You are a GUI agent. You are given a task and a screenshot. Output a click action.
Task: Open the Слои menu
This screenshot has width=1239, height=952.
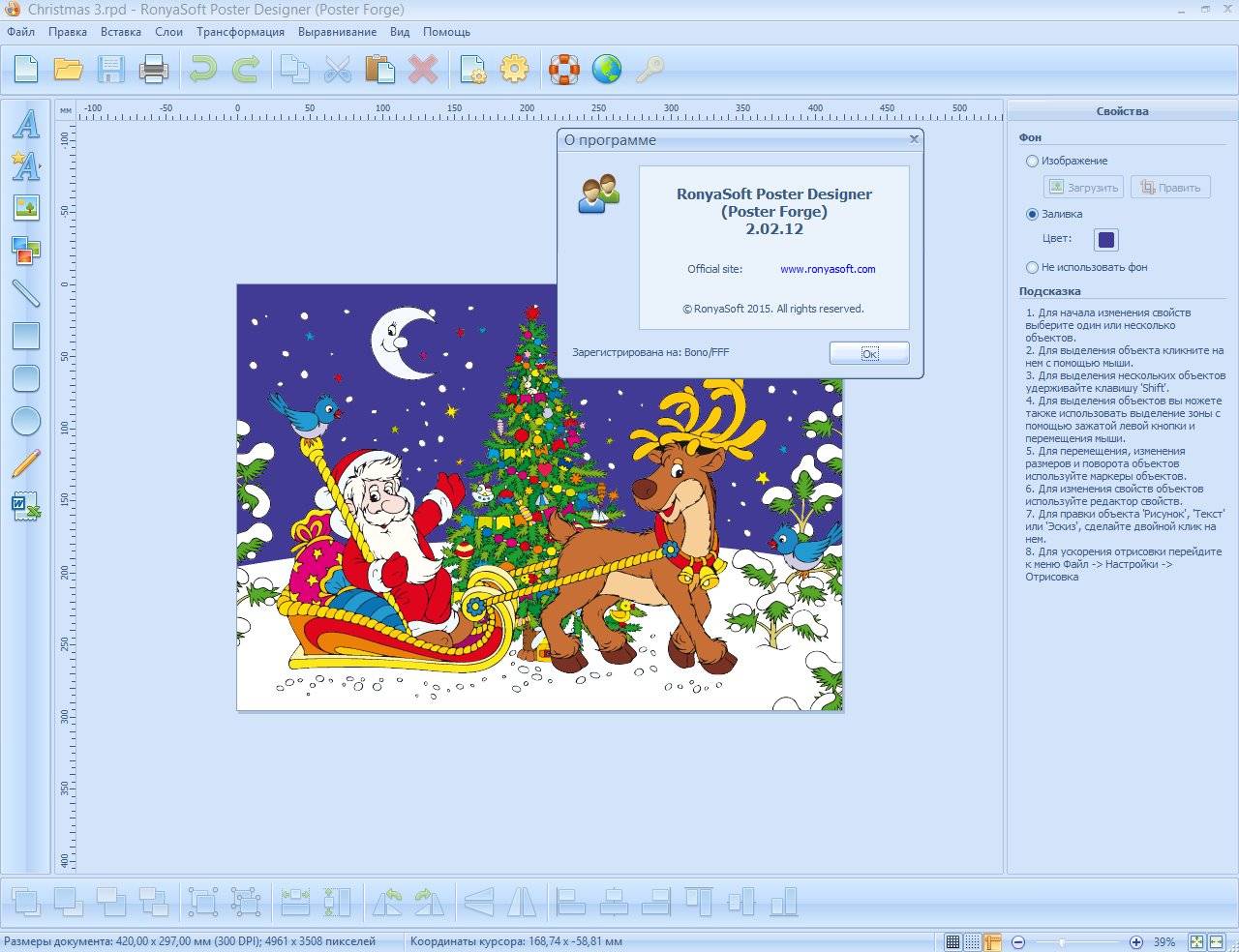click(169, 32)
